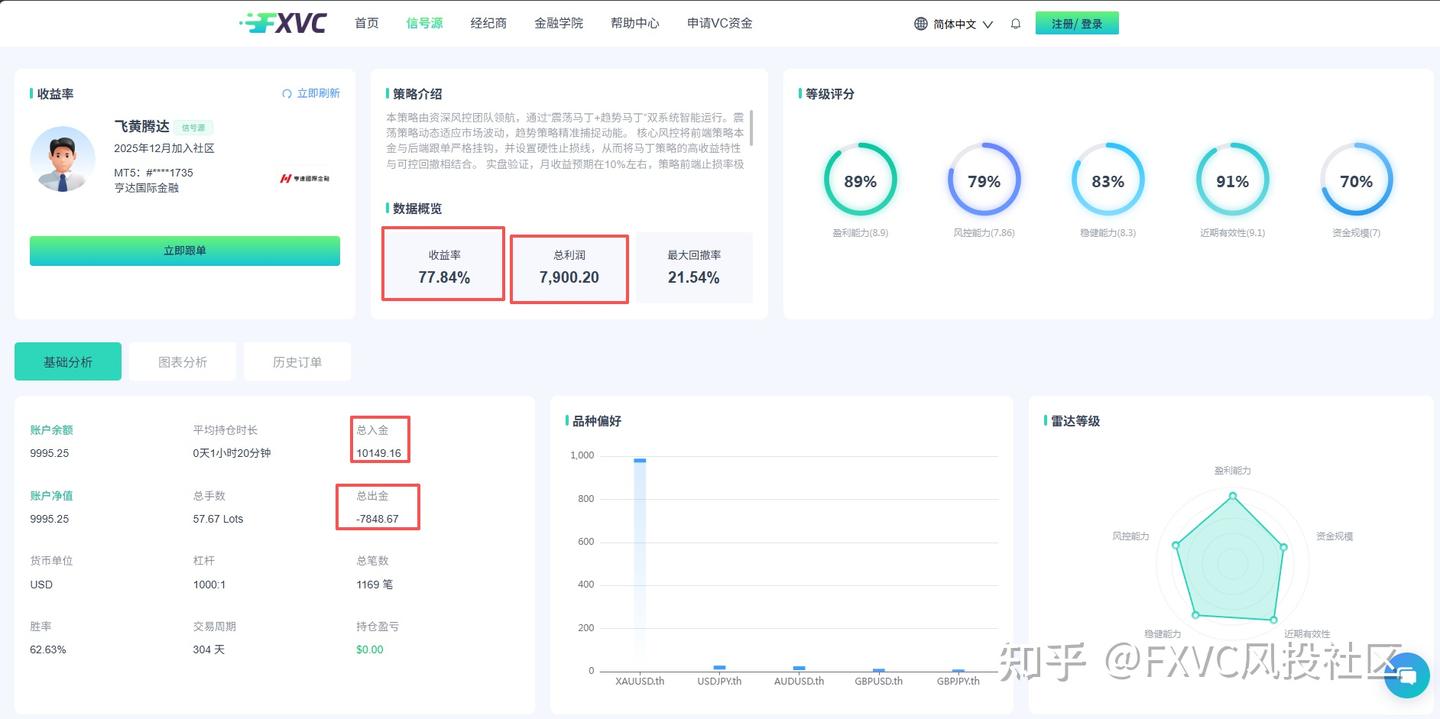Select 经纪商 in the top navigation
This screenshot has height=719, width=1440.
point(488,22)
